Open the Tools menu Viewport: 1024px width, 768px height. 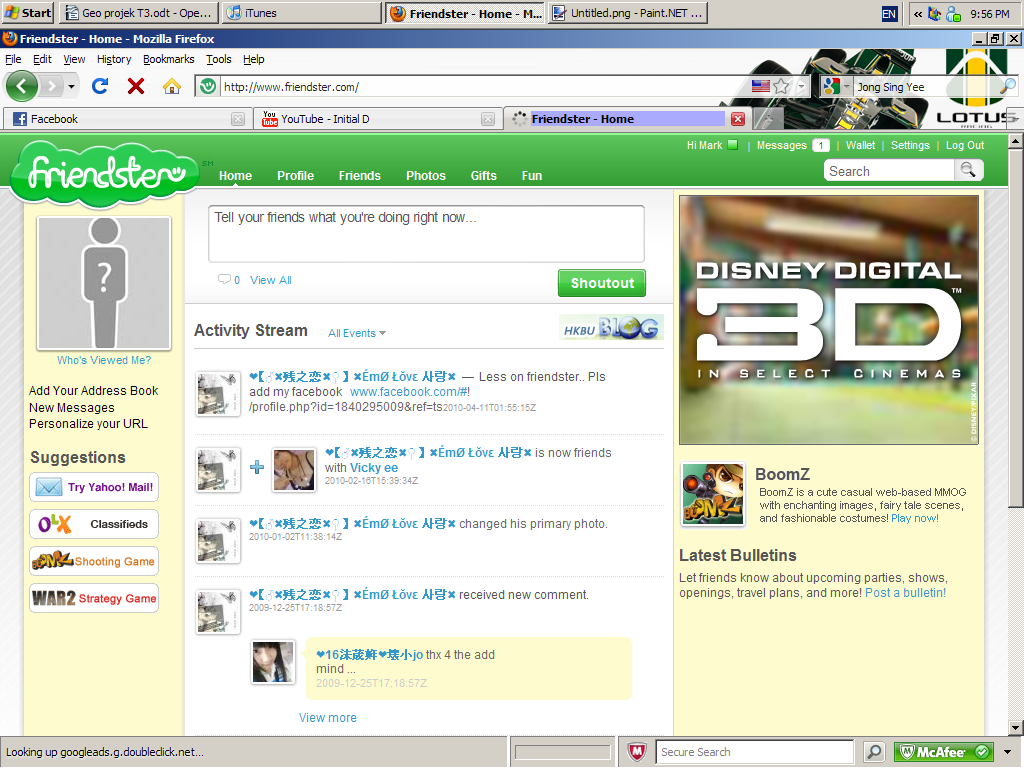pyautogui.click(x=219, y=59)
